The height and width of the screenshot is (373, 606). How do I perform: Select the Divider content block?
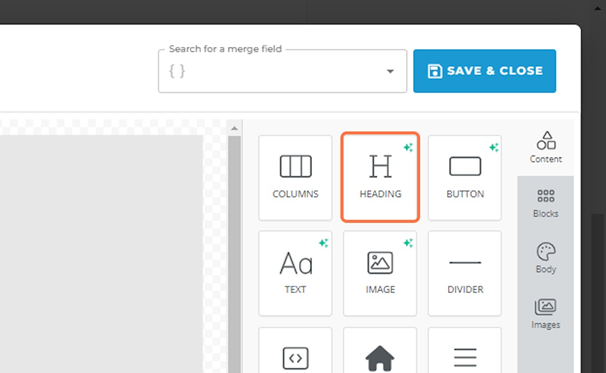[465, 273]
